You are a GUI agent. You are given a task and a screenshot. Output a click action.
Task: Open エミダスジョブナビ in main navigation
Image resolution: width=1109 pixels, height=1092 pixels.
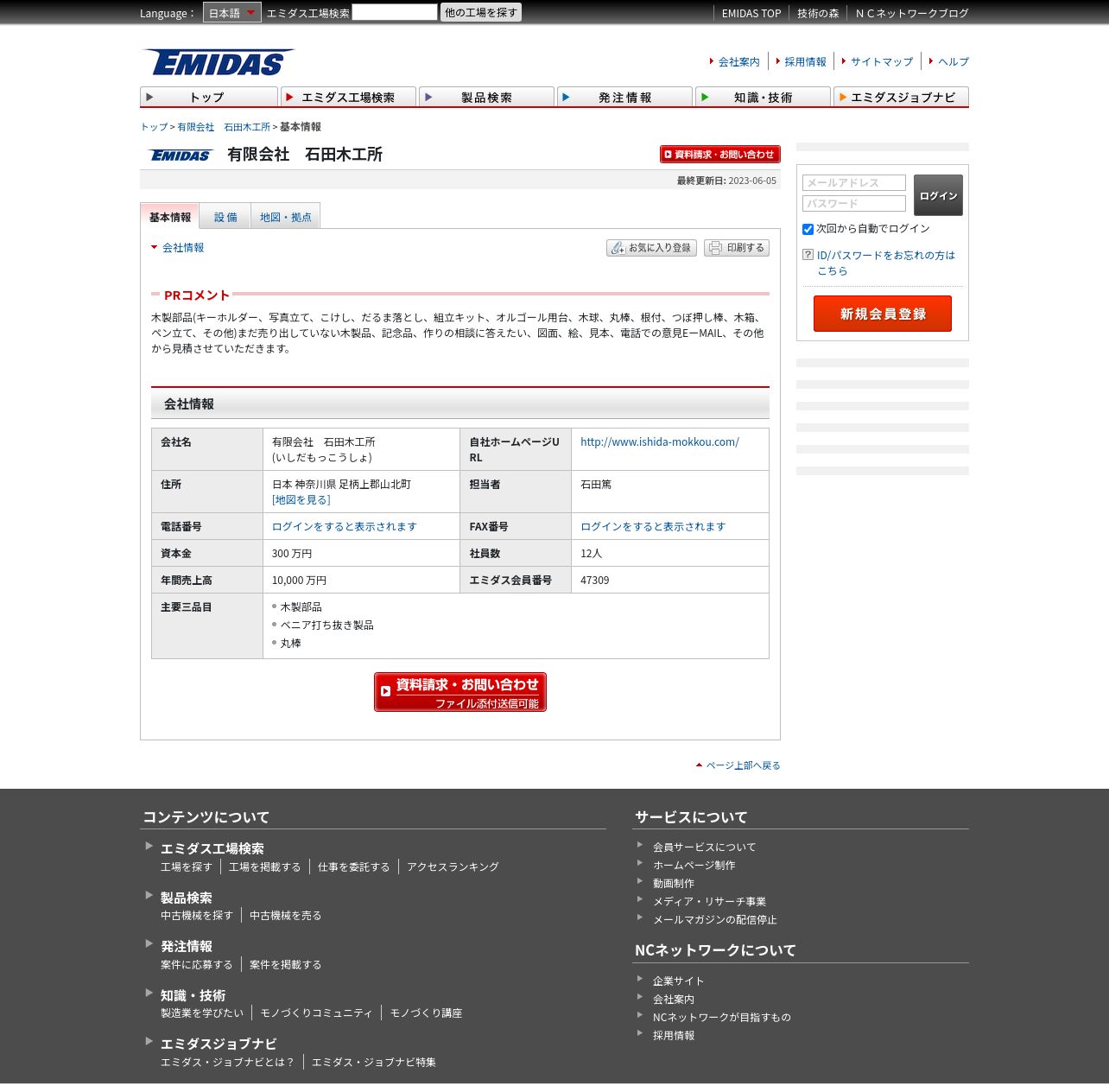901,97
